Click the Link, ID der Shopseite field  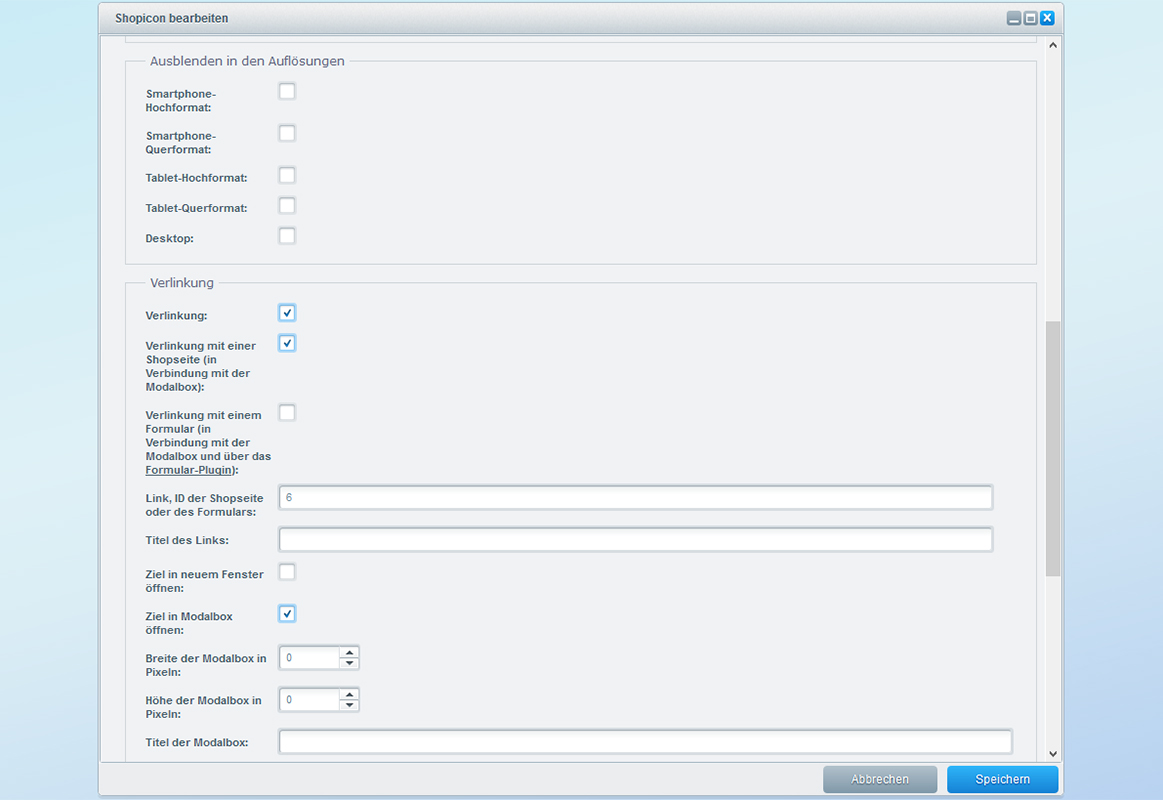636,497
